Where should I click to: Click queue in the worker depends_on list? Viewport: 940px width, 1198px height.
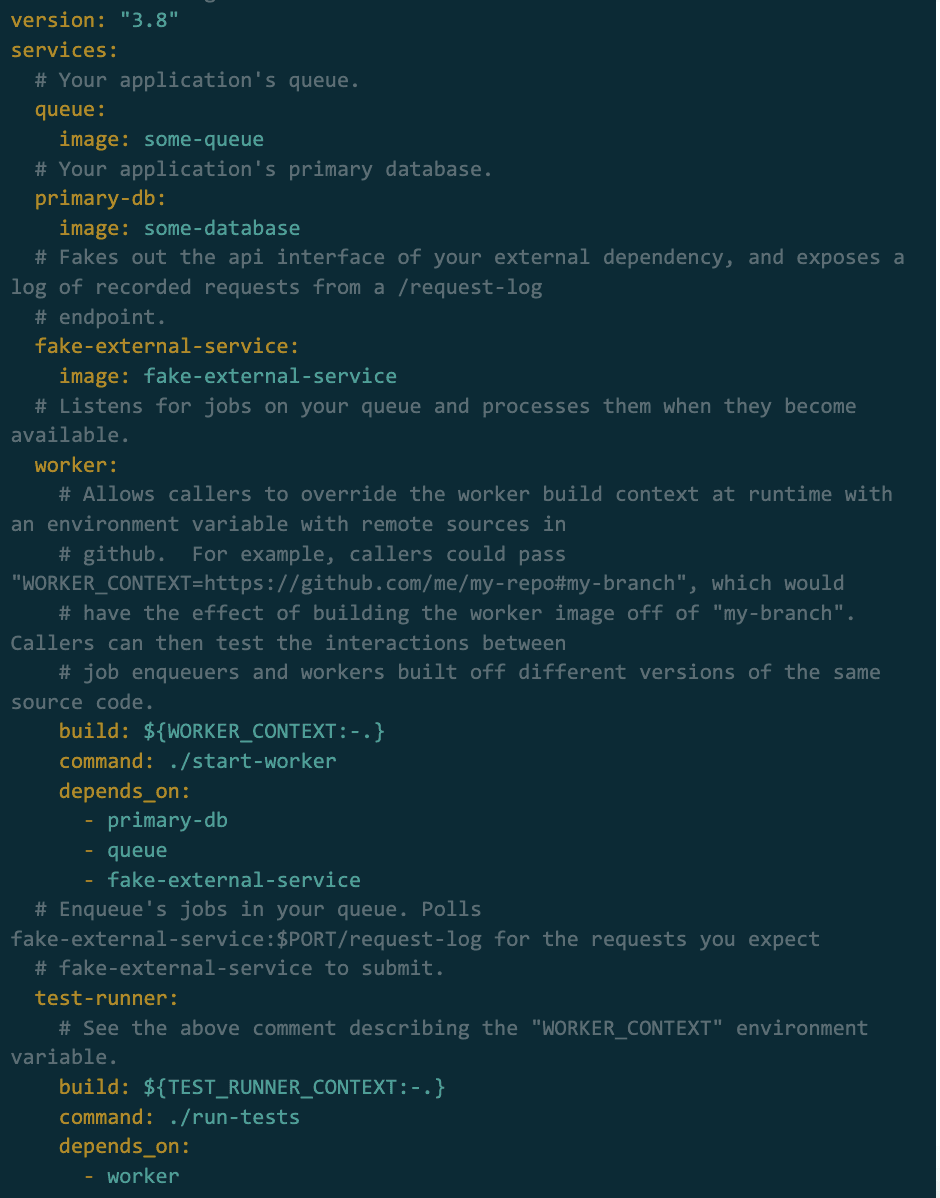(x=137, y=850)
